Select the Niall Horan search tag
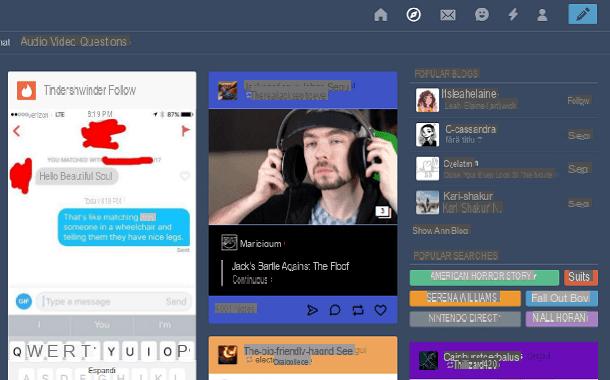The image size is (610, 380). [562, 319]
